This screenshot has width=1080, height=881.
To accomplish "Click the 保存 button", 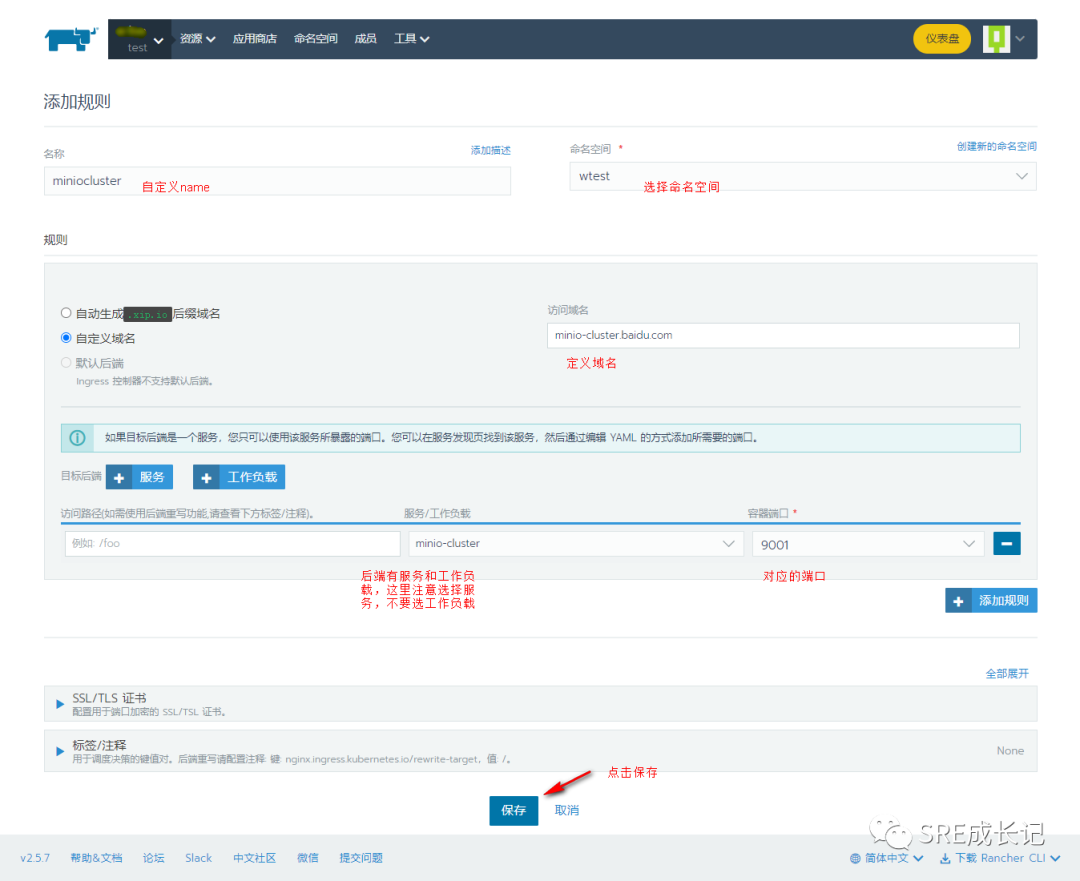I will (x=513, y=810).
